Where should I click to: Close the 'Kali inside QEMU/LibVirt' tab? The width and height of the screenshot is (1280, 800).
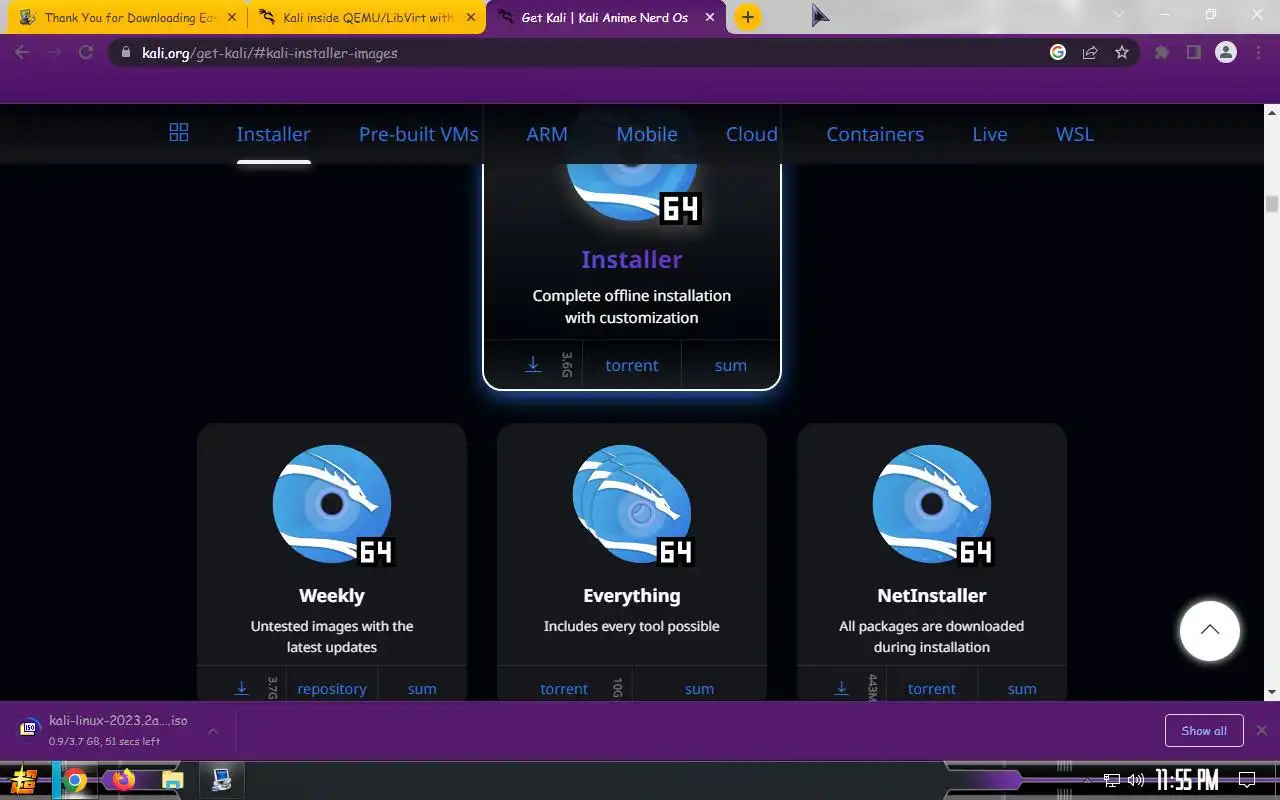[471, 17]
